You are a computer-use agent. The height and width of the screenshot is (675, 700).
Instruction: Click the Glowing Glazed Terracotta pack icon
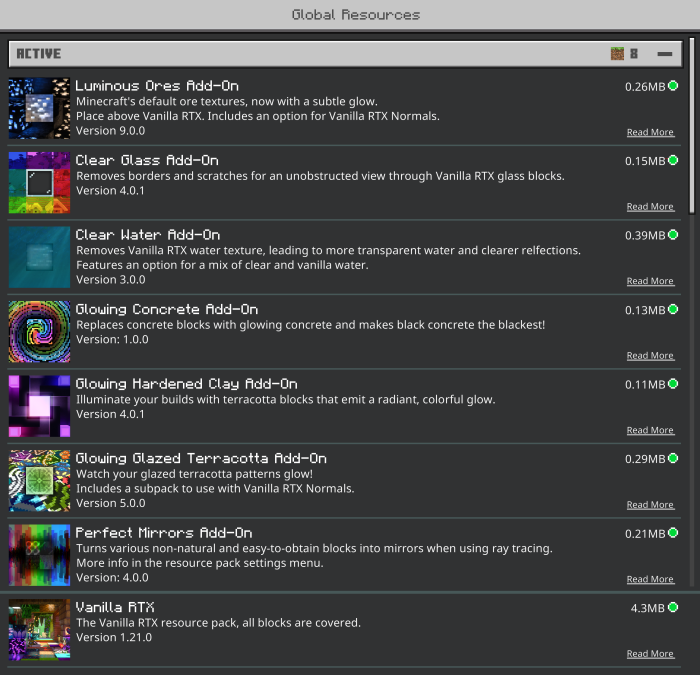click(x=39, y=480)
